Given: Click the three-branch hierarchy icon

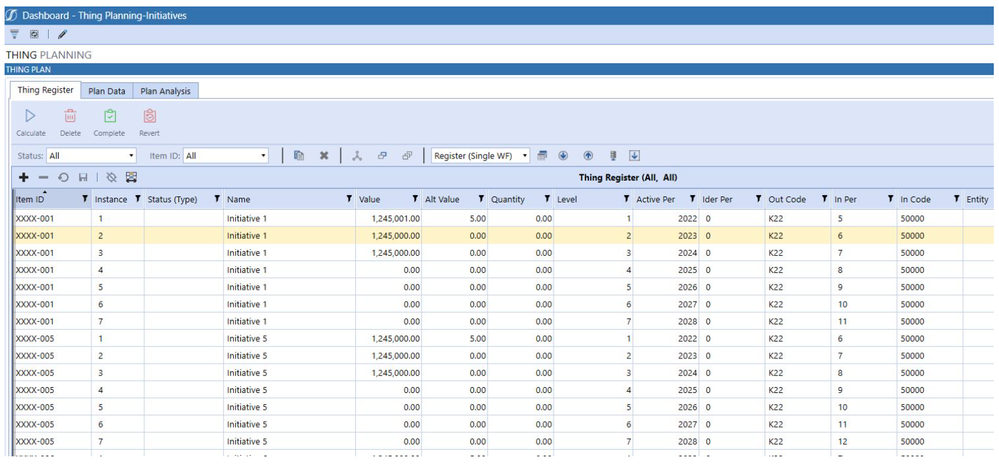Looking at the screenshot, I should pos(357,155).
